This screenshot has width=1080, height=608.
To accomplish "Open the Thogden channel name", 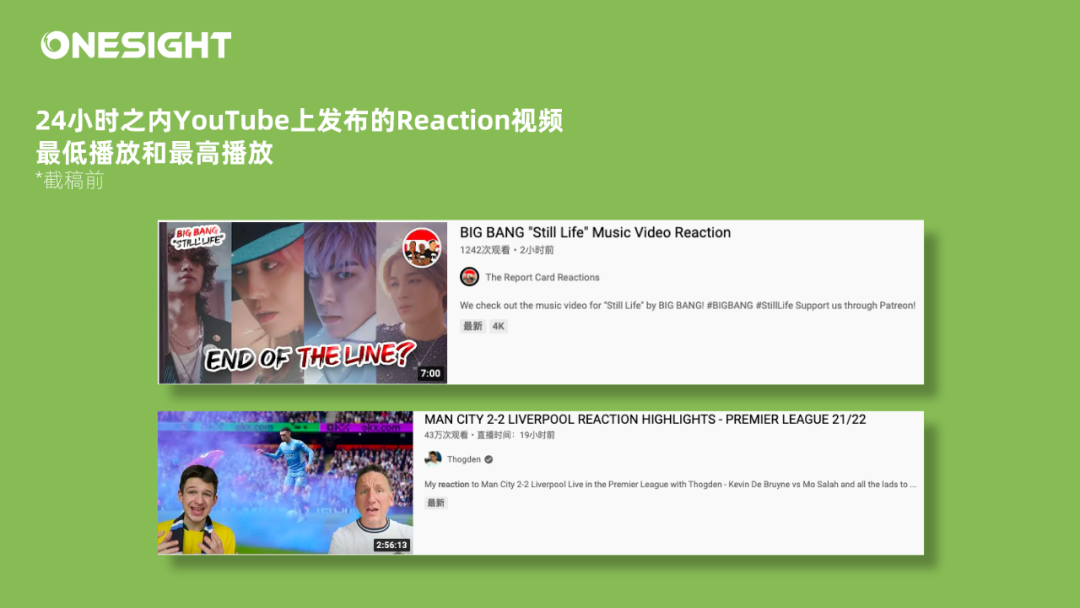I will 464,459.
